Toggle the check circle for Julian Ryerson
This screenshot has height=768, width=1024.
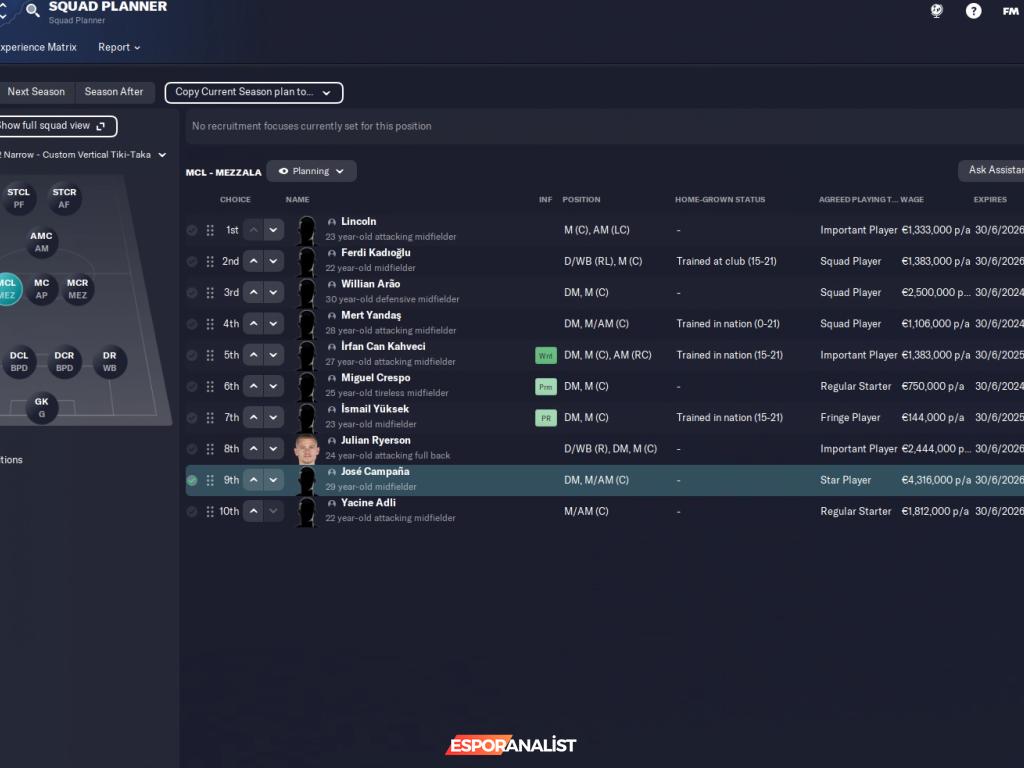coord(192,449)
